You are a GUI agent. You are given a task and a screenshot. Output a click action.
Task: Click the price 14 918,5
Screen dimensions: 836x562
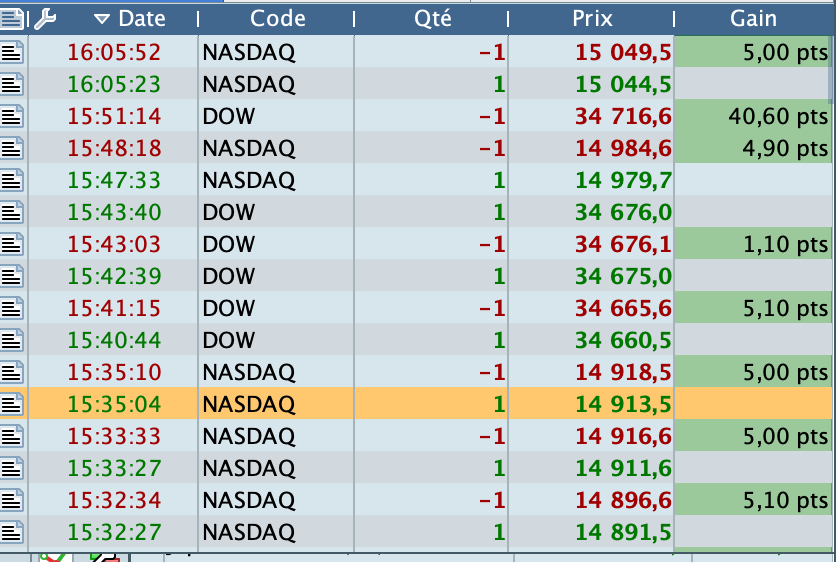click(x=623, y=372)
